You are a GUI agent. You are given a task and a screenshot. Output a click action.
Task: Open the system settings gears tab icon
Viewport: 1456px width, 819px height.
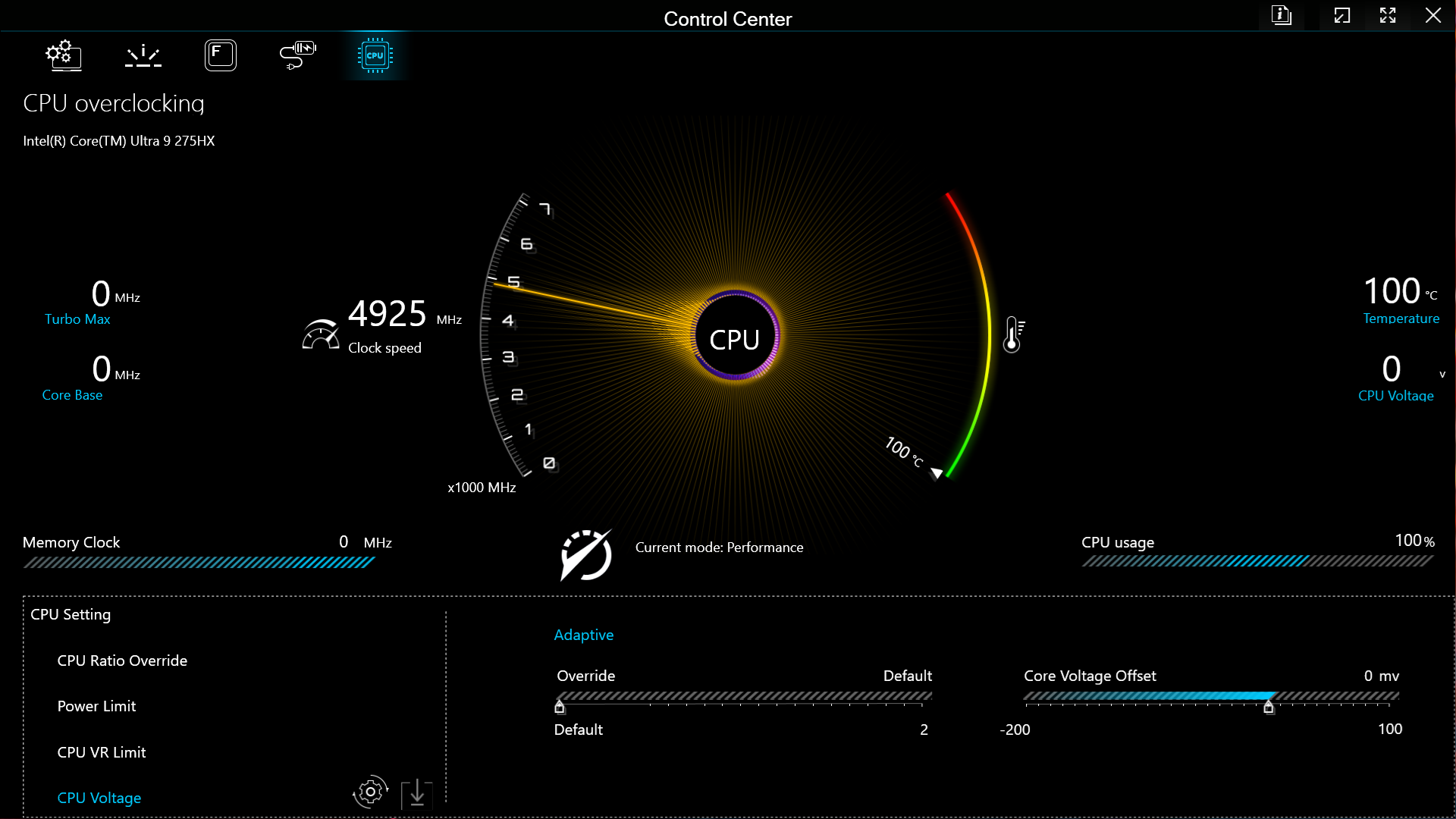(64, 55)
